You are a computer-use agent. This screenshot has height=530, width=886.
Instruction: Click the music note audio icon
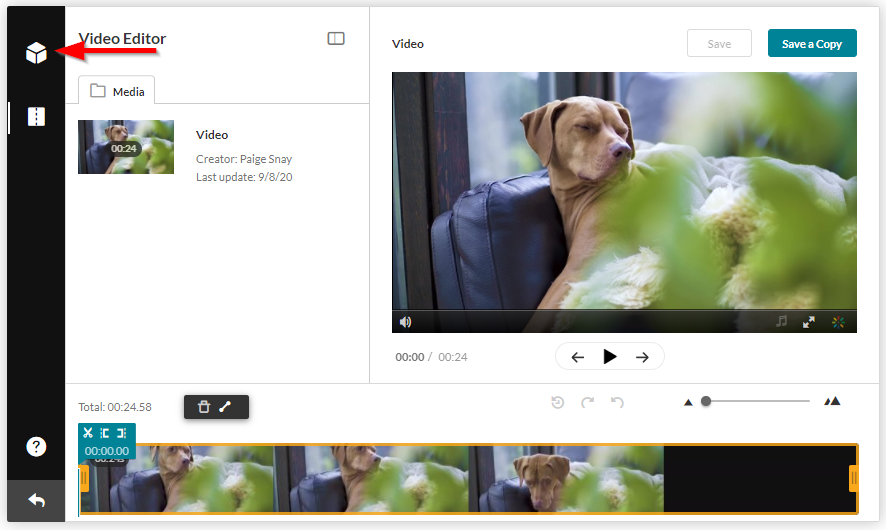pos(781,322)
